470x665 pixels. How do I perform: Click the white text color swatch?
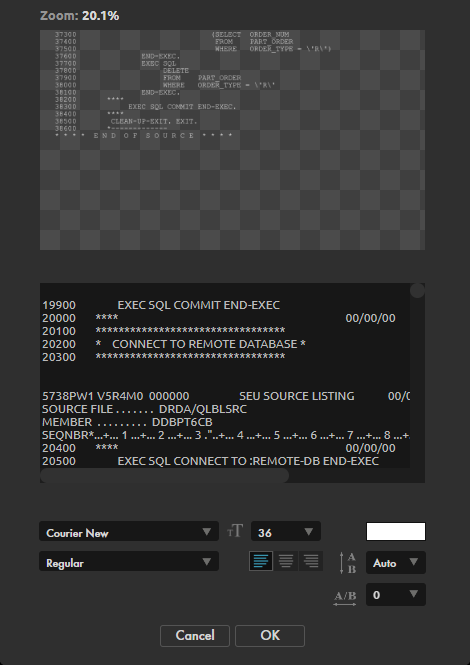[396, 531]
